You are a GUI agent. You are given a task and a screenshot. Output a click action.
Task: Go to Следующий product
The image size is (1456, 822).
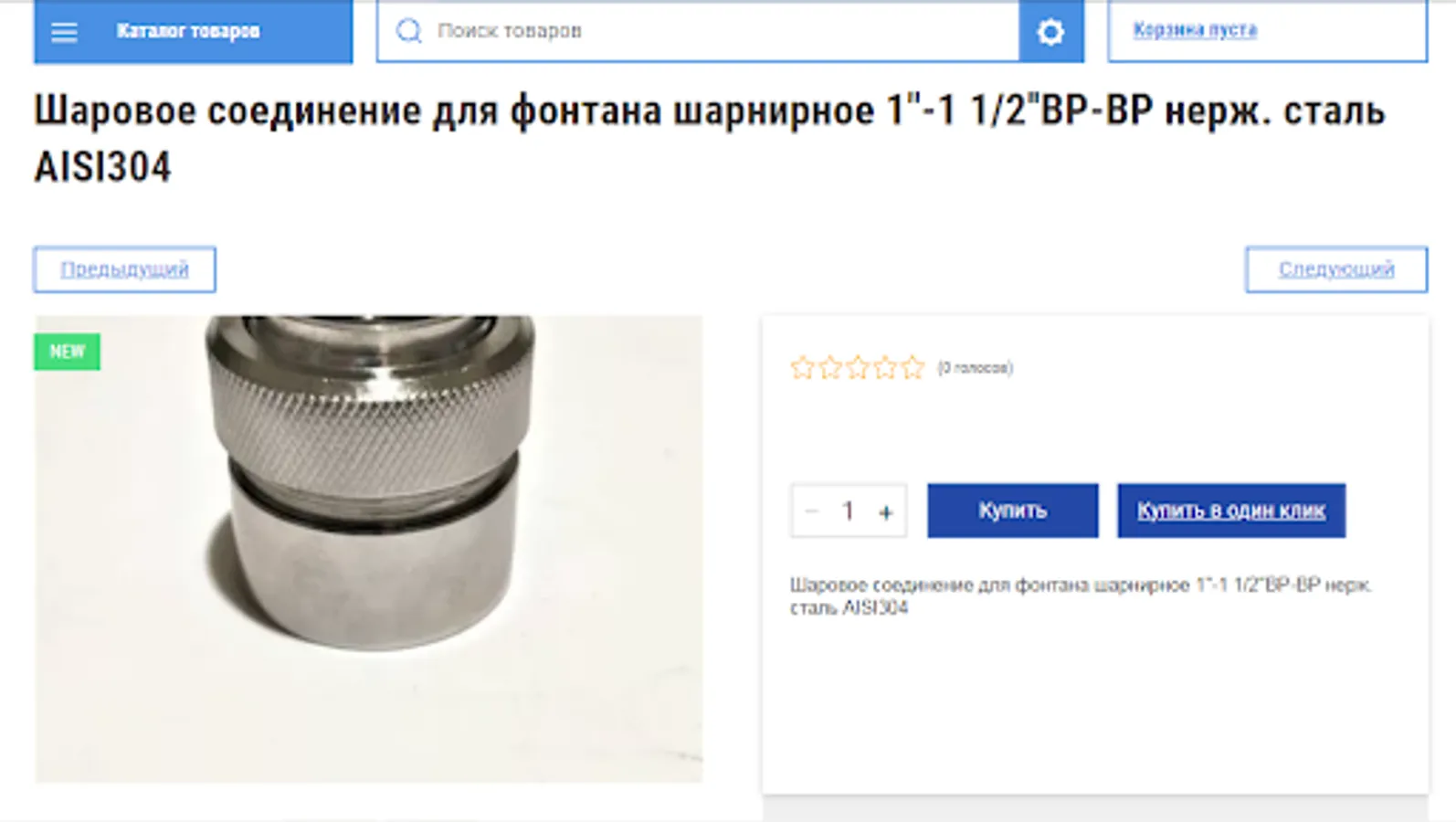pos(1336,269)
